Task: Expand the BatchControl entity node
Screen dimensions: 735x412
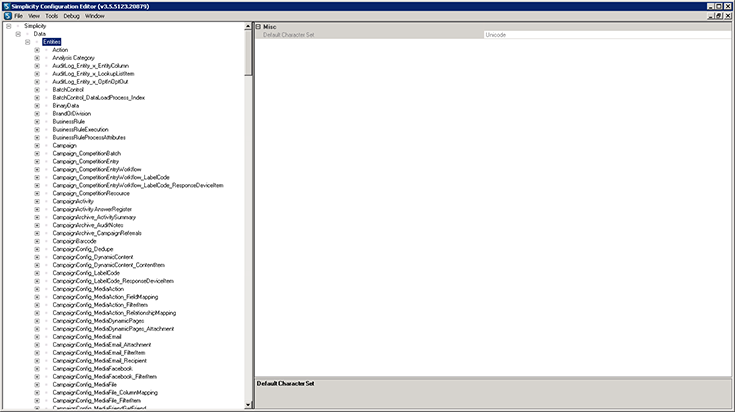Action: 37,90
